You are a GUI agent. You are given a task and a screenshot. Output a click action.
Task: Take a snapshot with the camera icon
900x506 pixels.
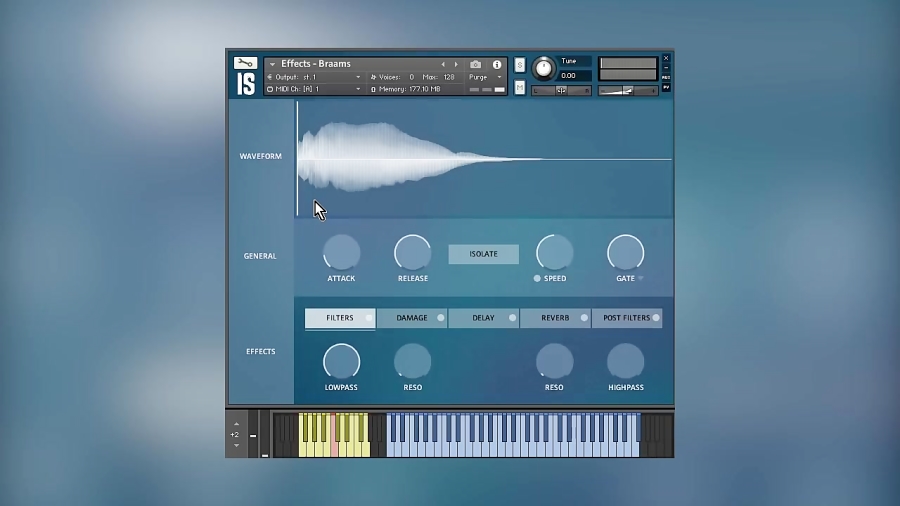pos(475,65)
